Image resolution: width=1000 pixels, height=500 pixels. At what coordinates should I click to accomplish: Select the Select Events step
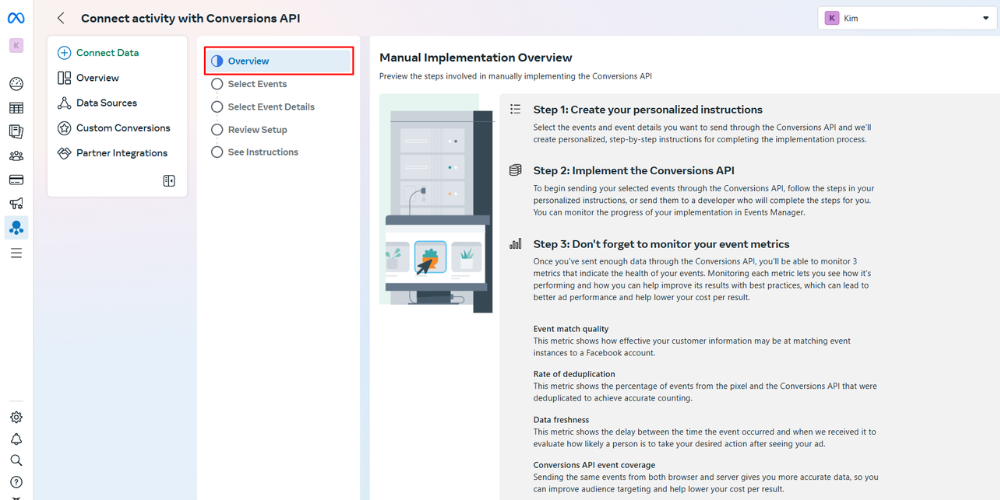pyautogui.click(x=249, y=84)
